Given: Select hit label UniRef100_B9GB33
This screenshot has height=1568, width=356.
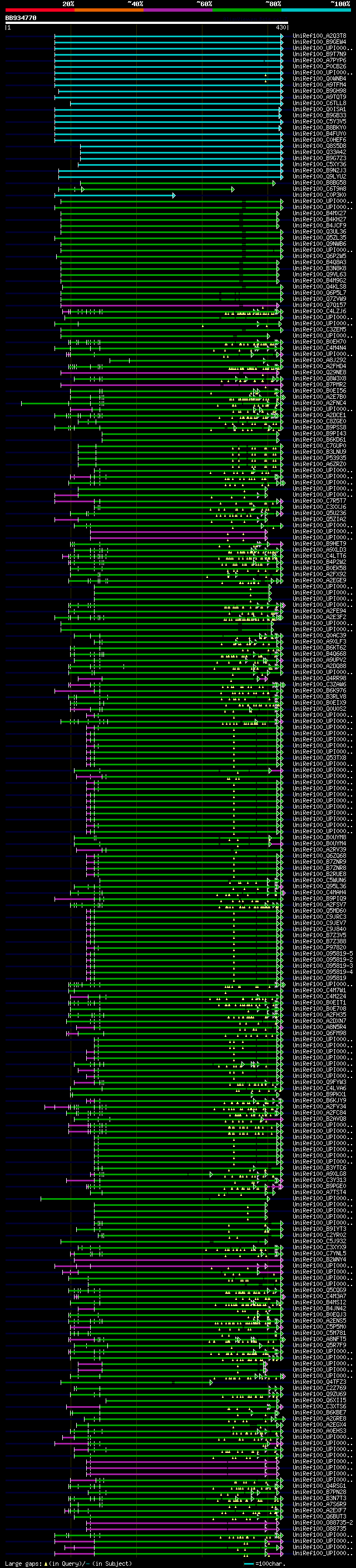Looking at the screenshot, I should pos(319,116).
